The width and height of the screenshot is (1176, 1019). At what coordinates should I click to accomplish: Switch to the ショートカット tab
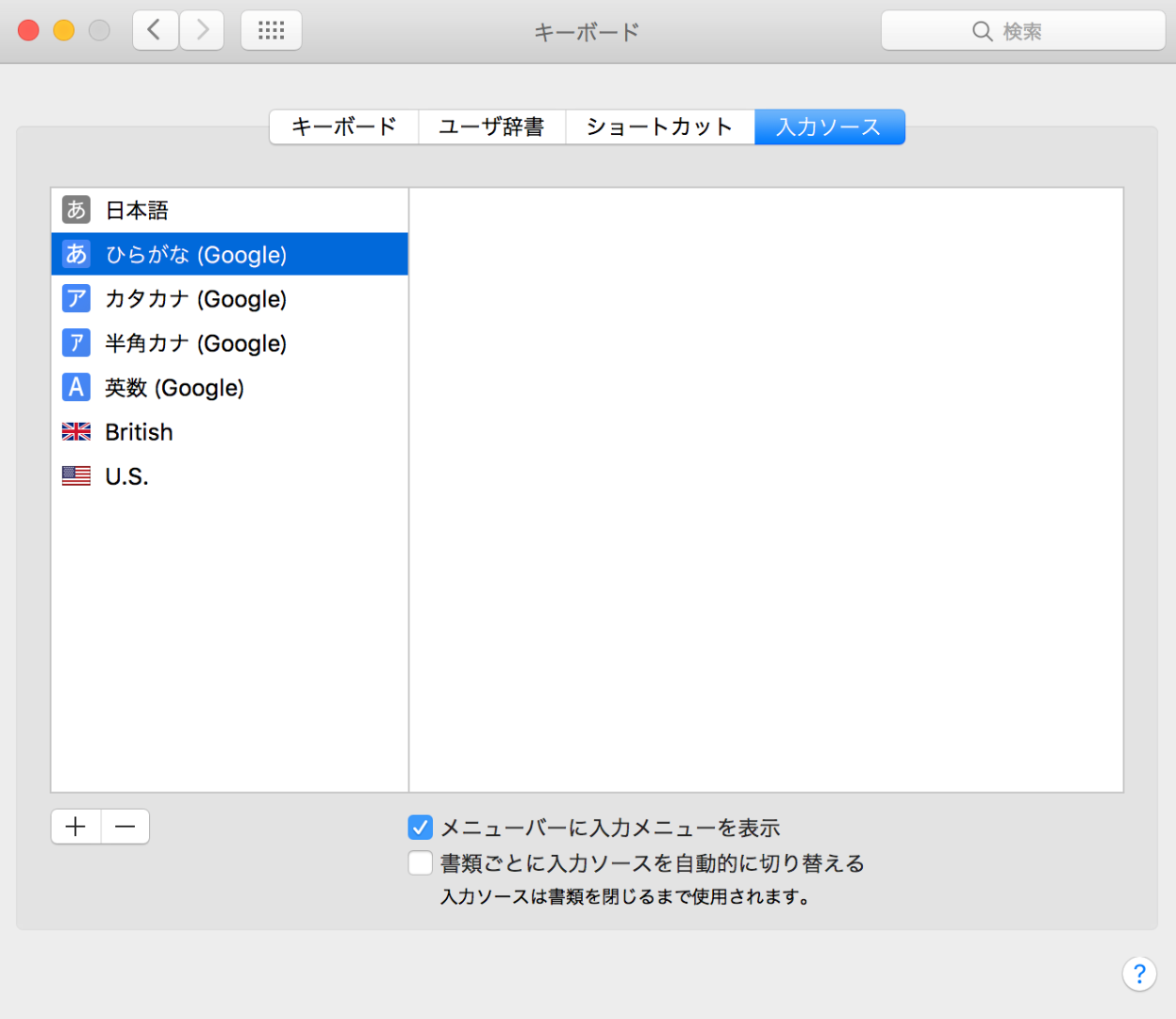[x=659, y=127]
